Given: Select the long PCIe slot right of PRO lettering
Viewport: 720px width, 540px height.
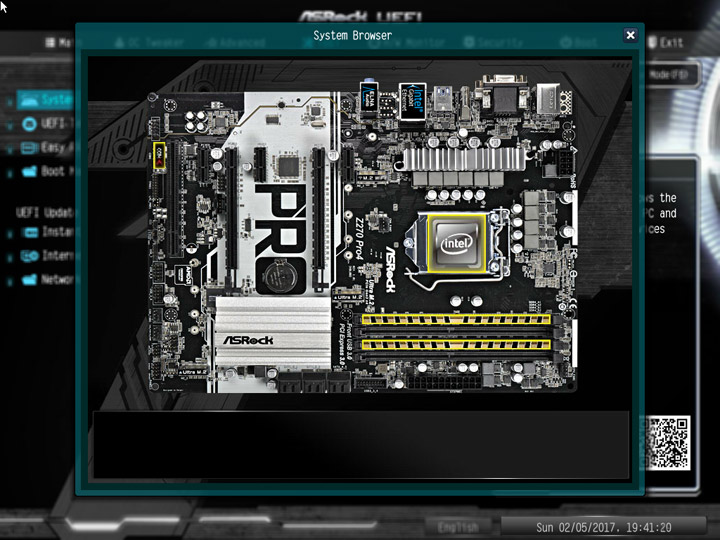Looking at the screenshot, I should (319, 218).
